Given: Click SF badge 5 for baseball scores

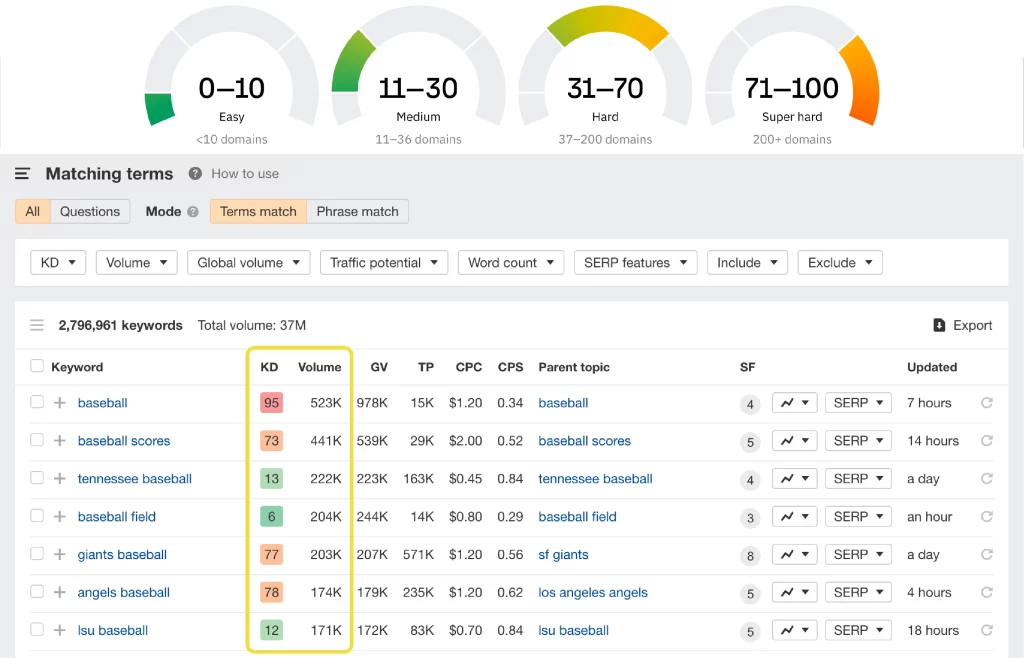Looking at the screenshot, I should pos(750,443).
